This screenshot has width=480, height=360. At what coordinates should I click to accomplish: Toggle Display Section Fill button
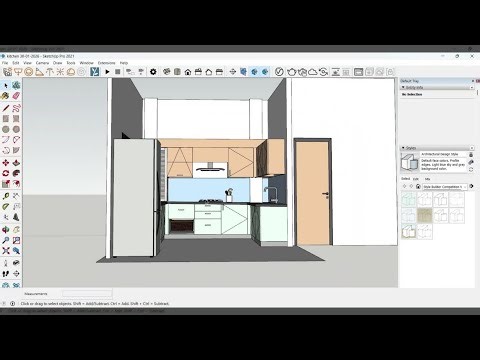(265, 72)
